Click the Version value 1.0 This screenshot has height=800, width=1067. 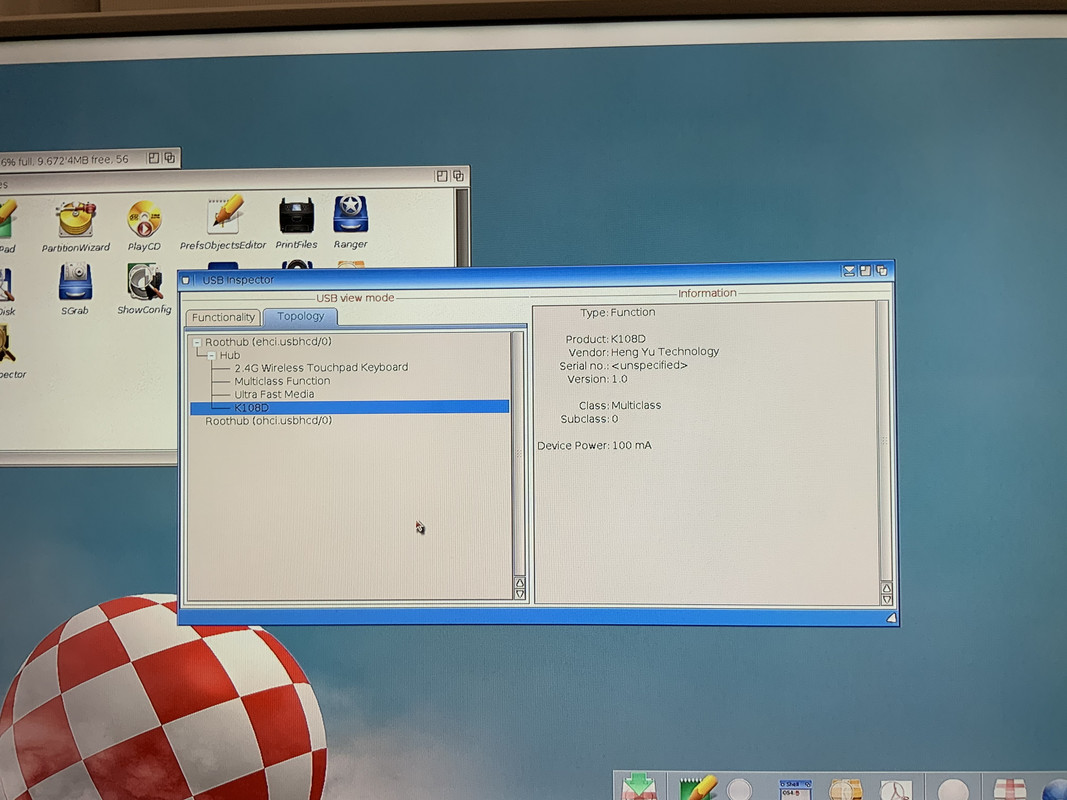(619, 379)
